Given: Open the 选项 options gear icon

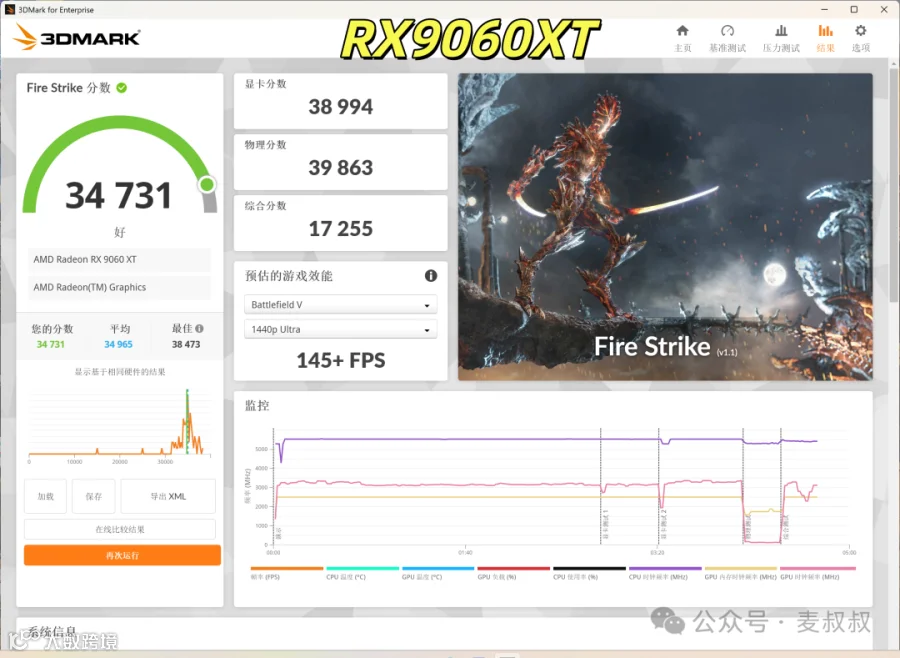Looking at the screenshot, I should pyautogui.click(x=860, y=38).
